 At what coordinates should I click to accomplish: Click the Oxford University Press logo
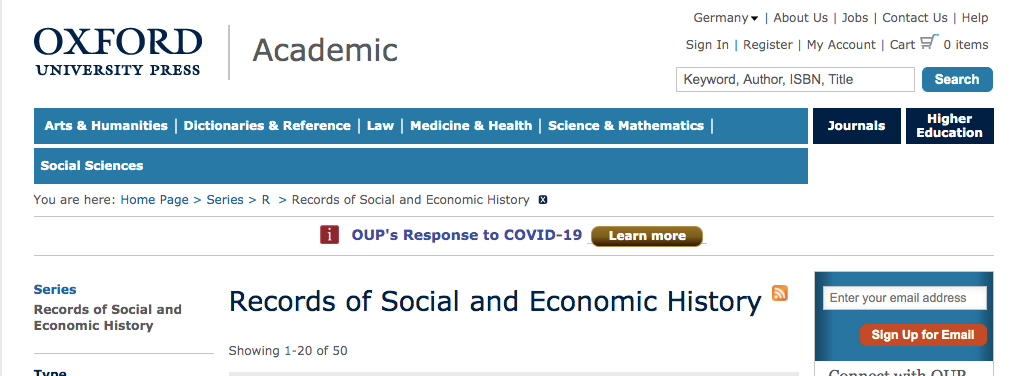pos(118,52)
